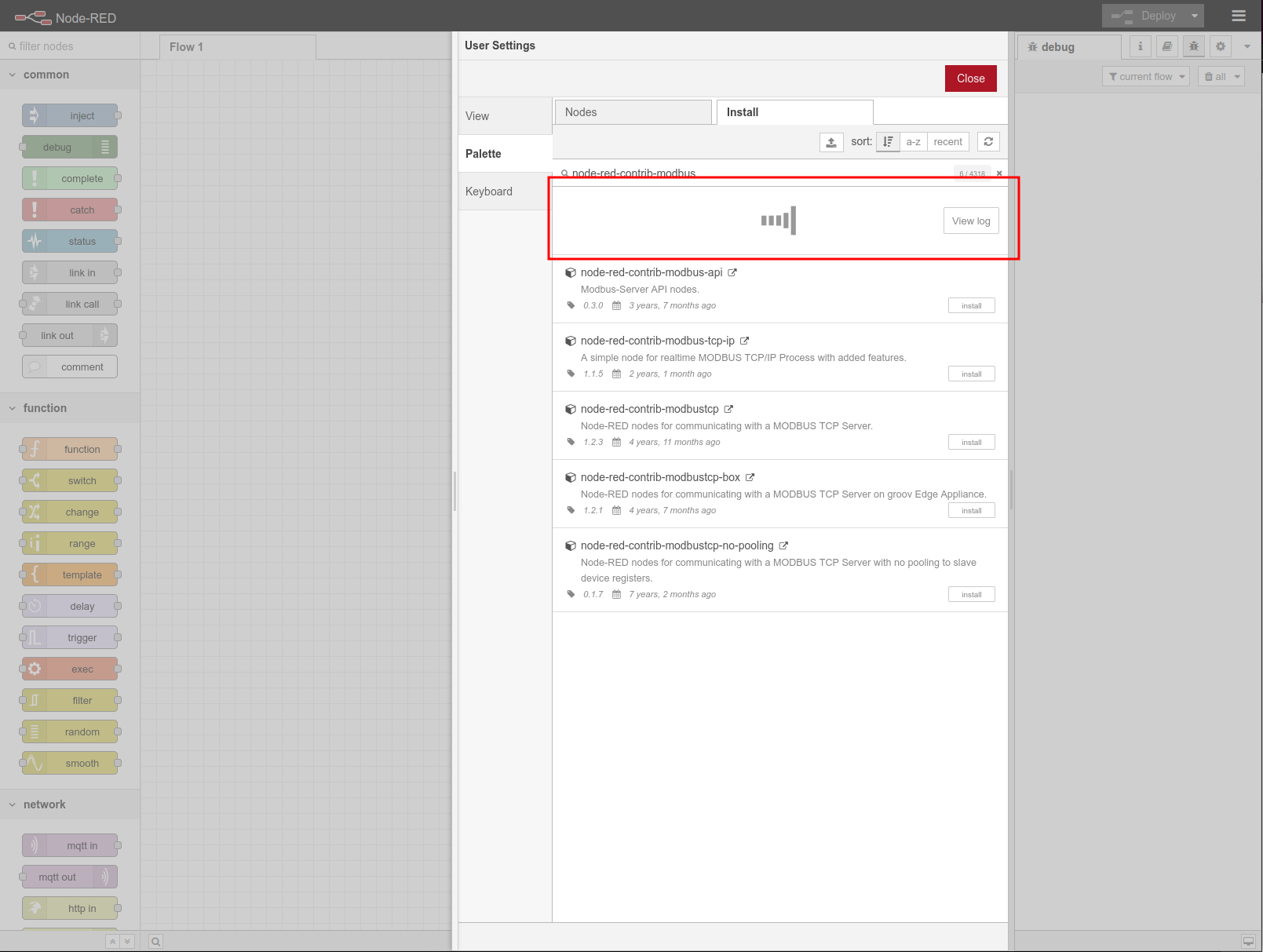Select relevance sort order toggle
This screenshot has width=1263, height=952.
click(x=888, y=142)
